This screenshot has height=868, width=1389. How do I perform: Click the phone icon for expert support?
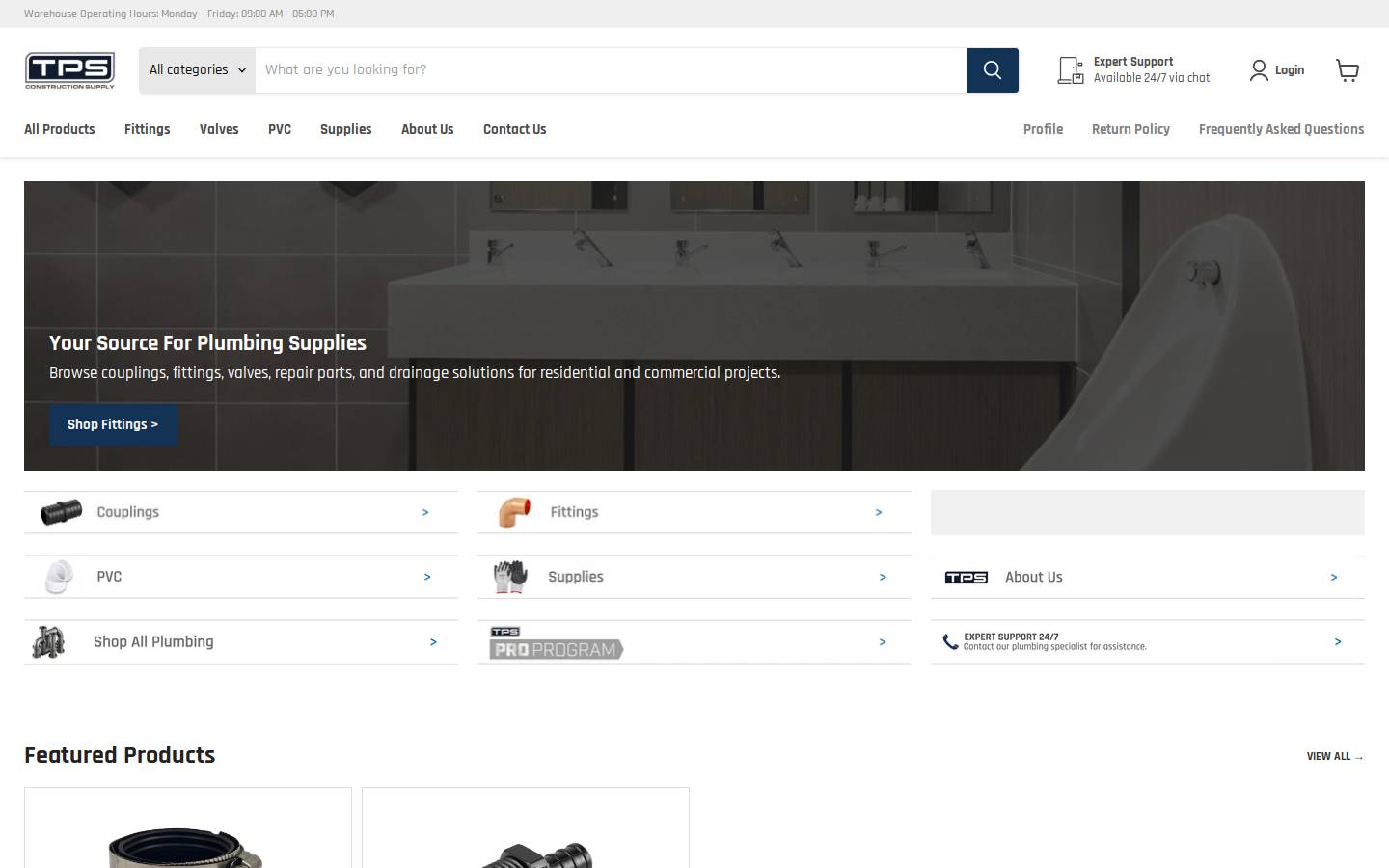[950, 642]
